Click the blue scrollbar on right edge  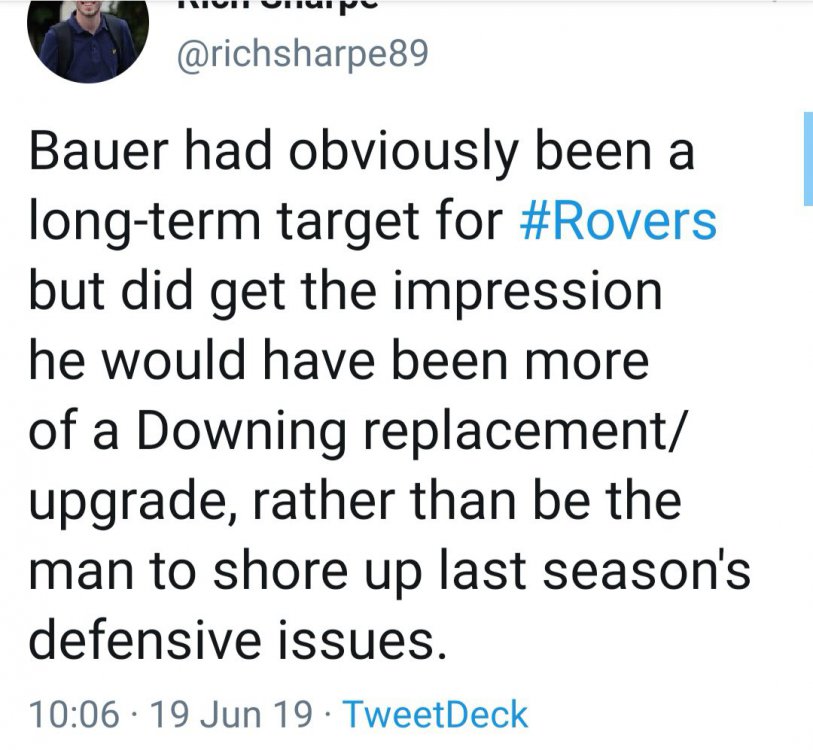(x=808, y=158)
